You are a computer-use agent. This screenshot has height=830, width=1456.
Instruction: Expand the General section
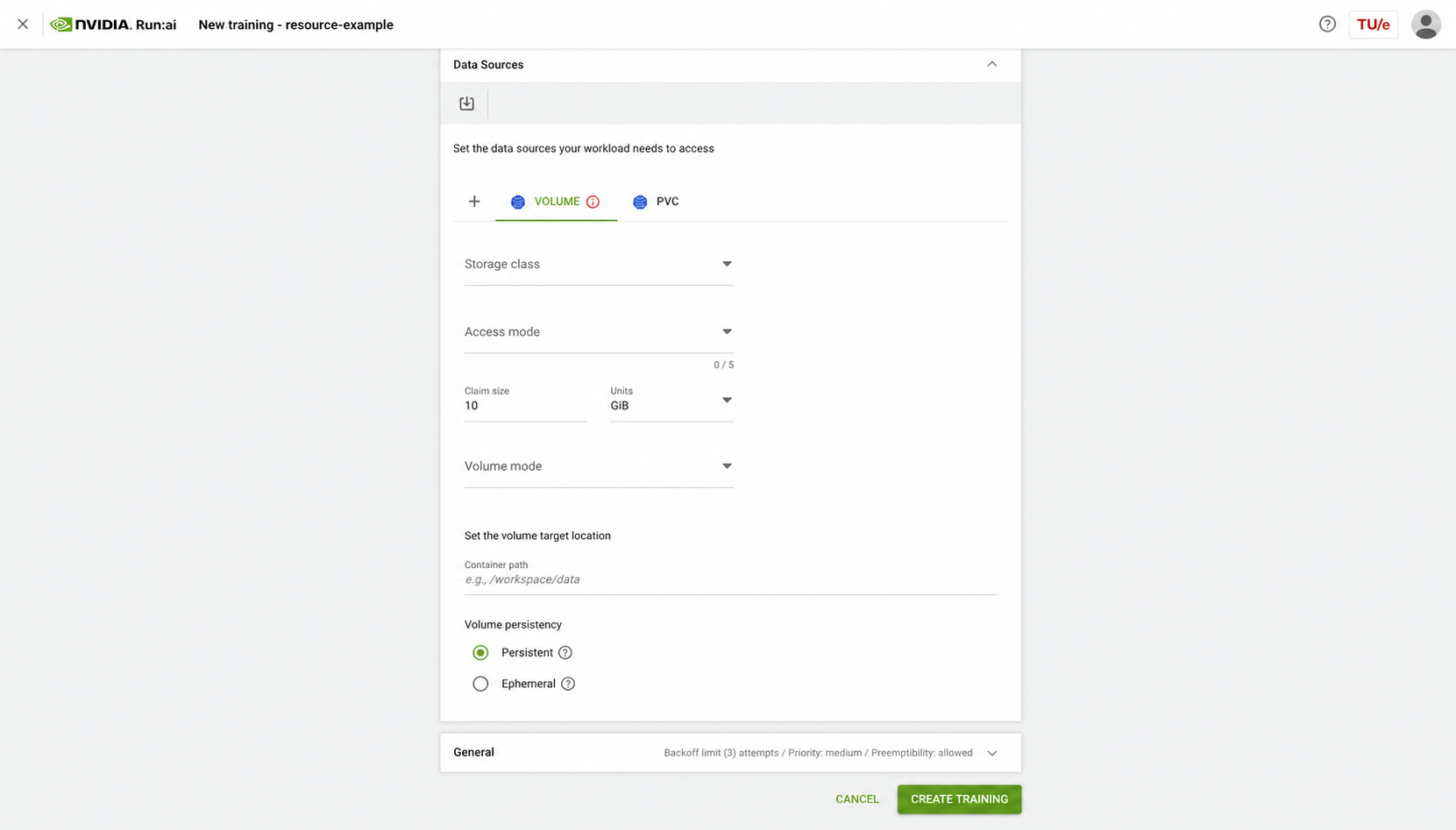point(991,753)
